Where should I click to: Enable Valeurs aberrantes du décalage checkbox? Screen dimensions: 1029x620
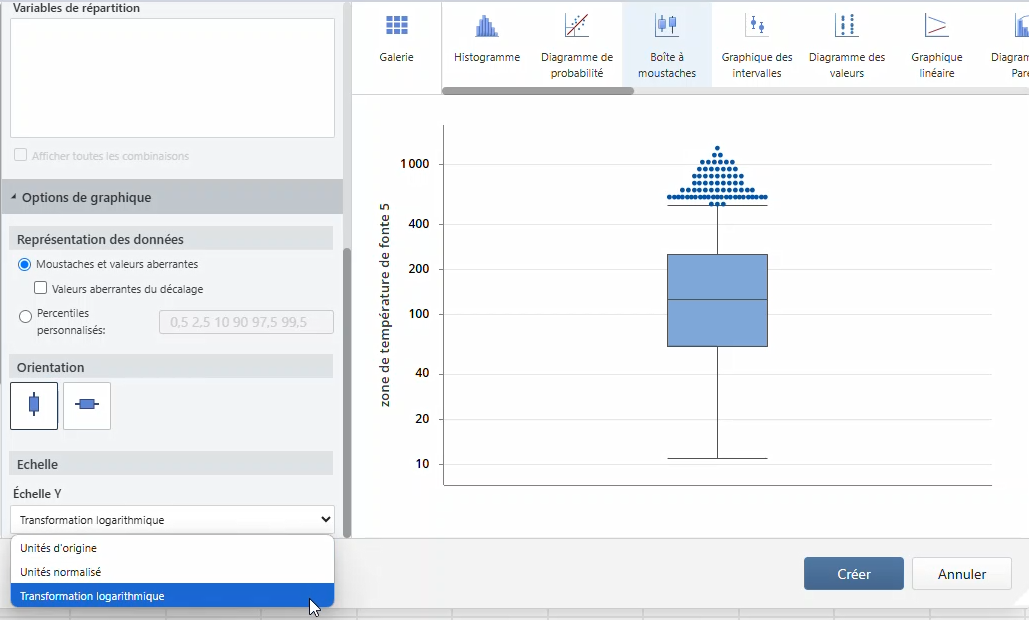pyautogui.click(x=41, y=289)
